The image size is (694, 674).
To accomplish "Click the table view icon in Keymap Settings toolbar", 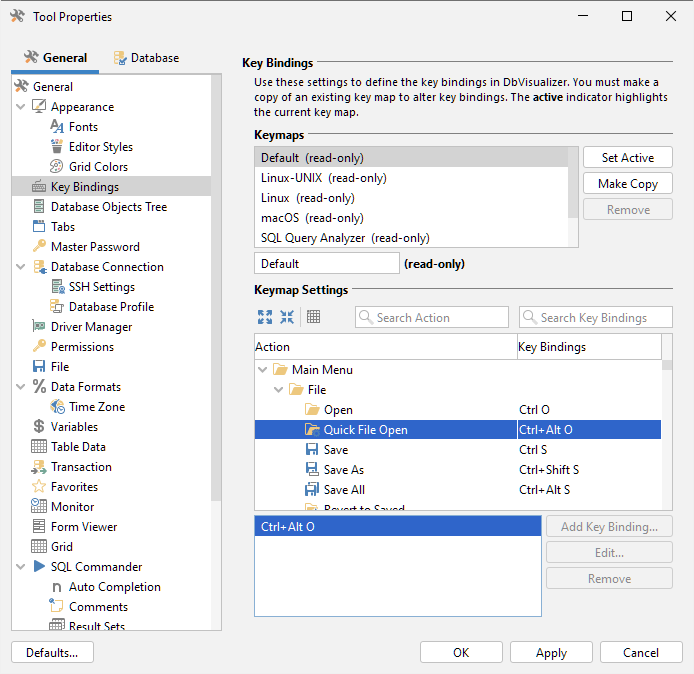I will coord(314,317).
